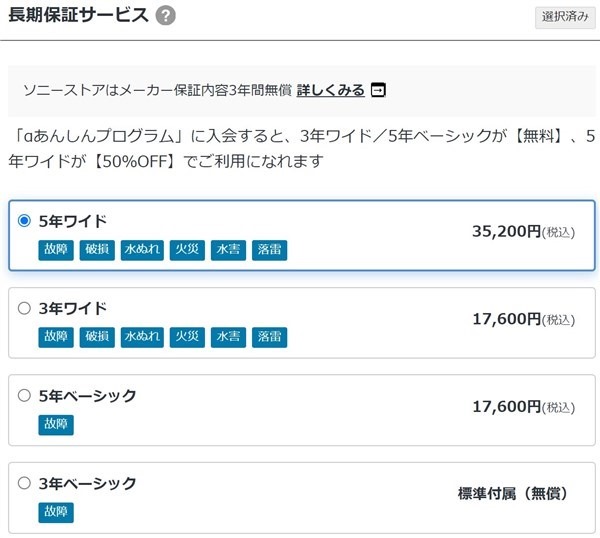Click the 故障 tag under 5年ベーシック
This screenshot has width=600, height=538.
point(56,425)
